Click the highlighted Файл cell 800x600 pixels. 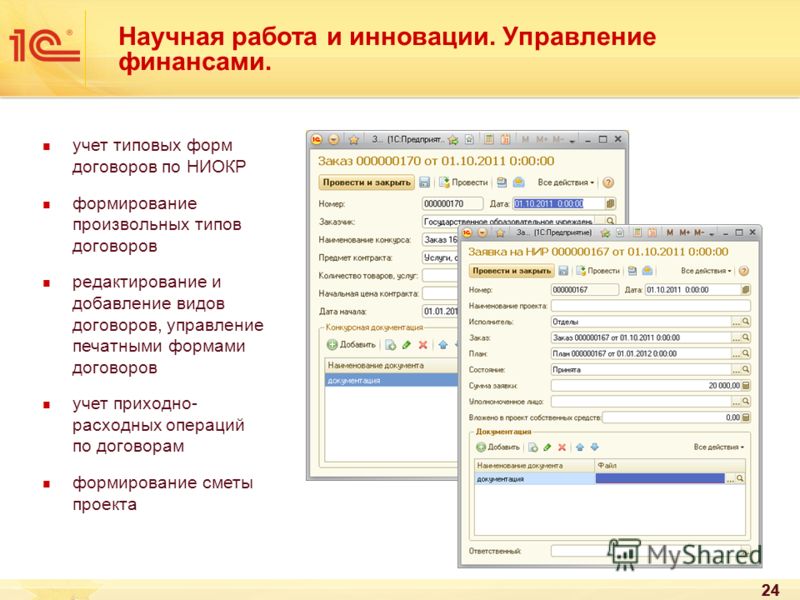(x=660, y=479)
